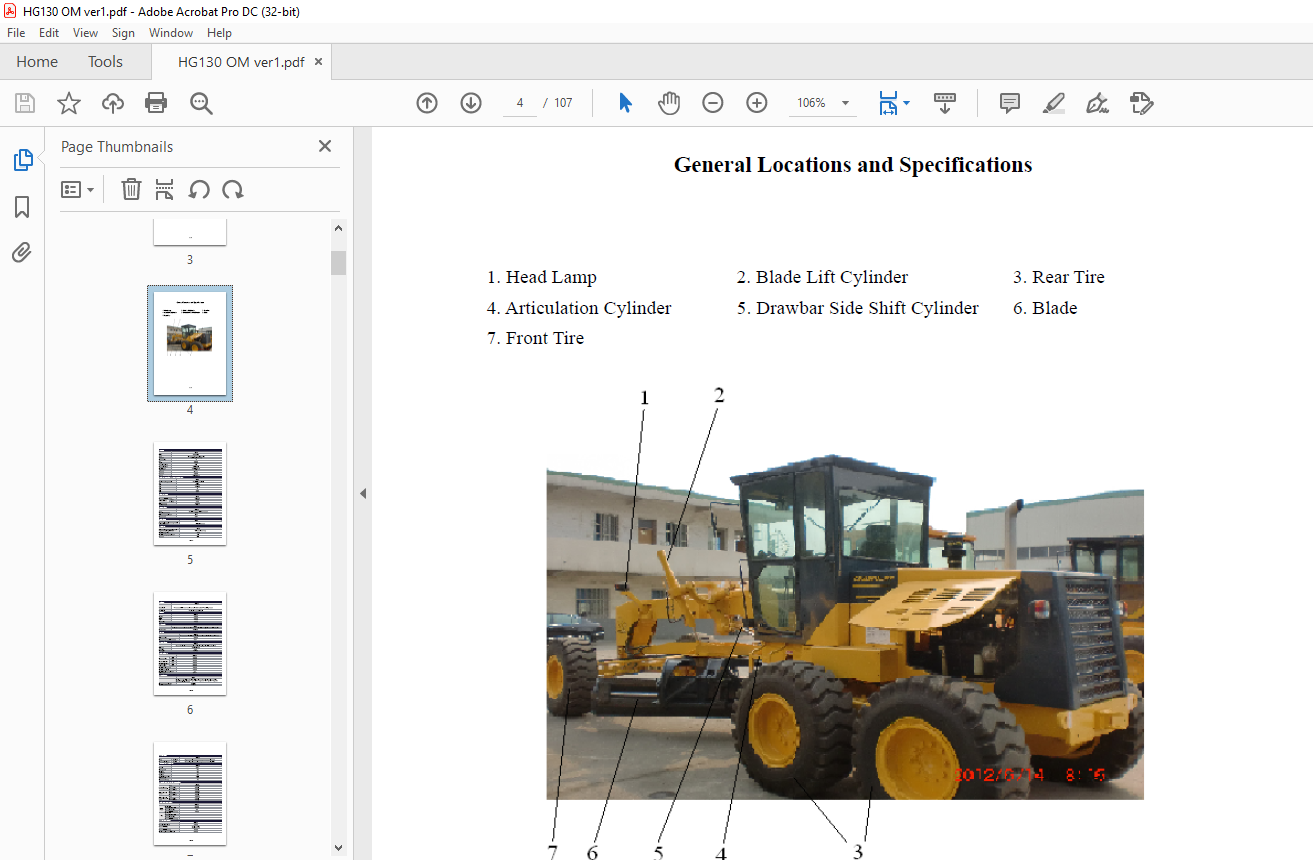Click the '1. Head Lamp' text

click(542, 277)
